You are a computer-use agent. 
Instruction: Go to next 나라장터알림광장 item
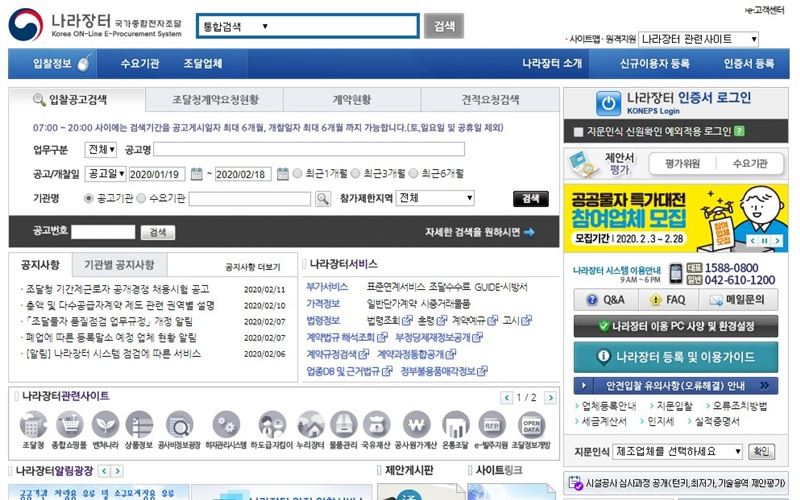coord(117,471)
